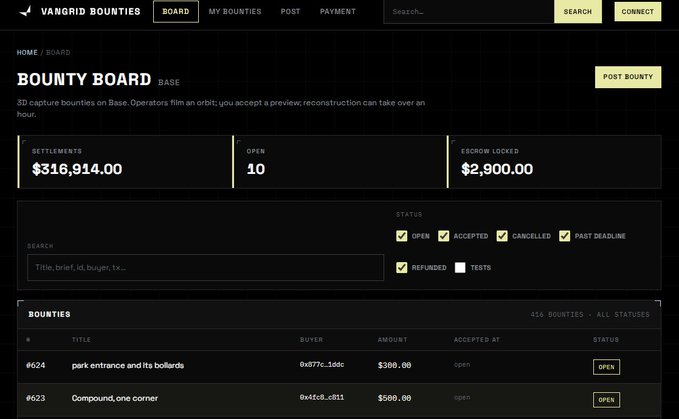Click the Amount column header
Viewport: 679px width, 419px height.
pyautogui.click(x=392, y=340)
